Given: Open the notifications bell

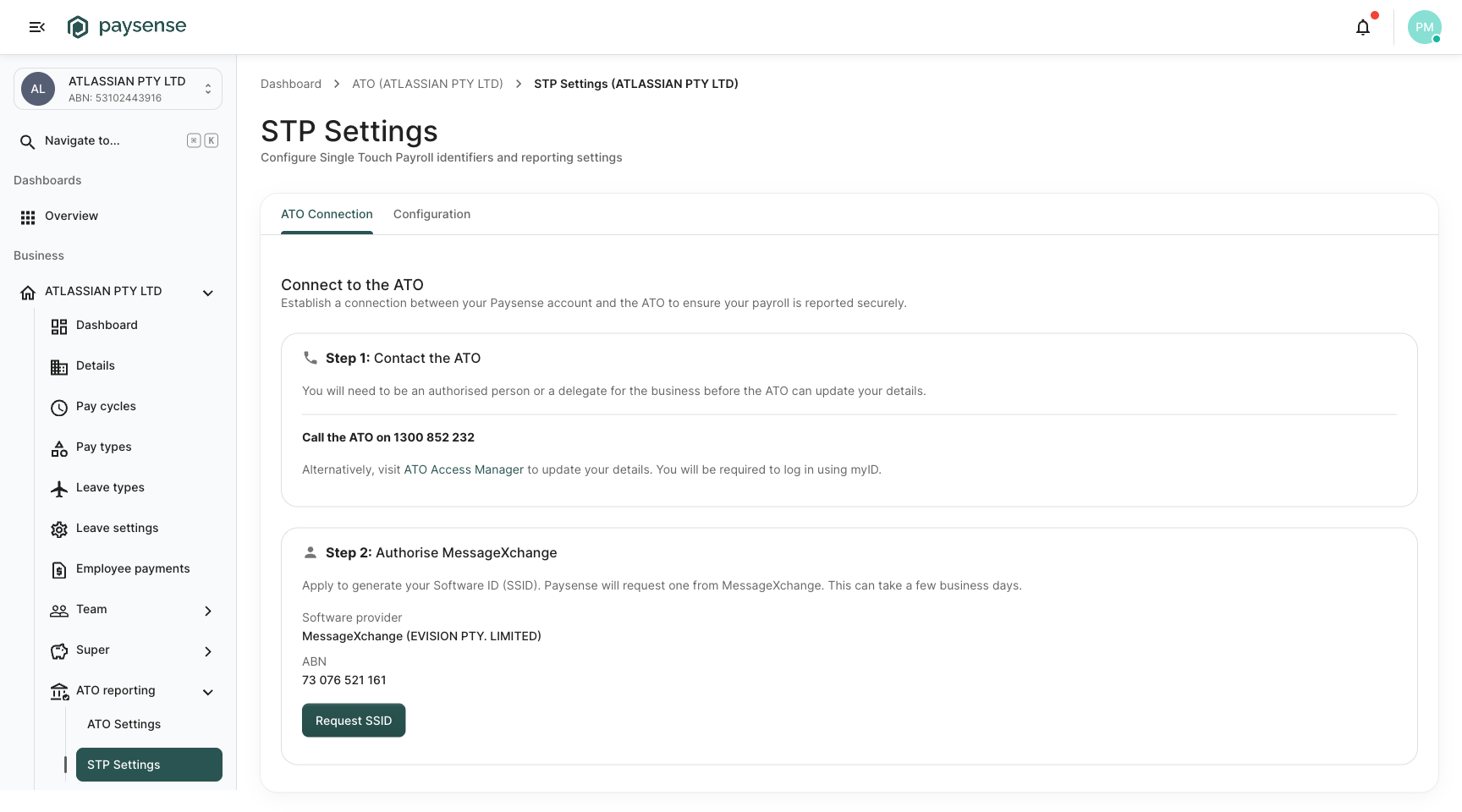Looking at the screenshot, I should coord(1363,27).
